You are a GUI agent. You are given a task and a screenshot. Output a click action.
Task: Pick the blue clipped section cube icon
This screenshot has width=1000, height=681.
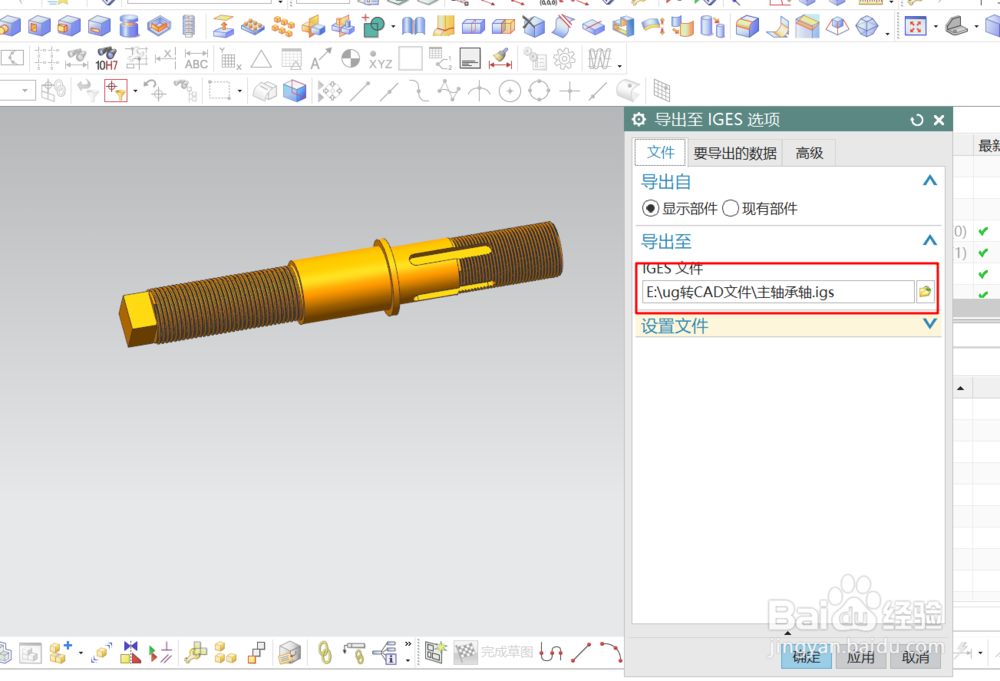[x=295, y=91]
